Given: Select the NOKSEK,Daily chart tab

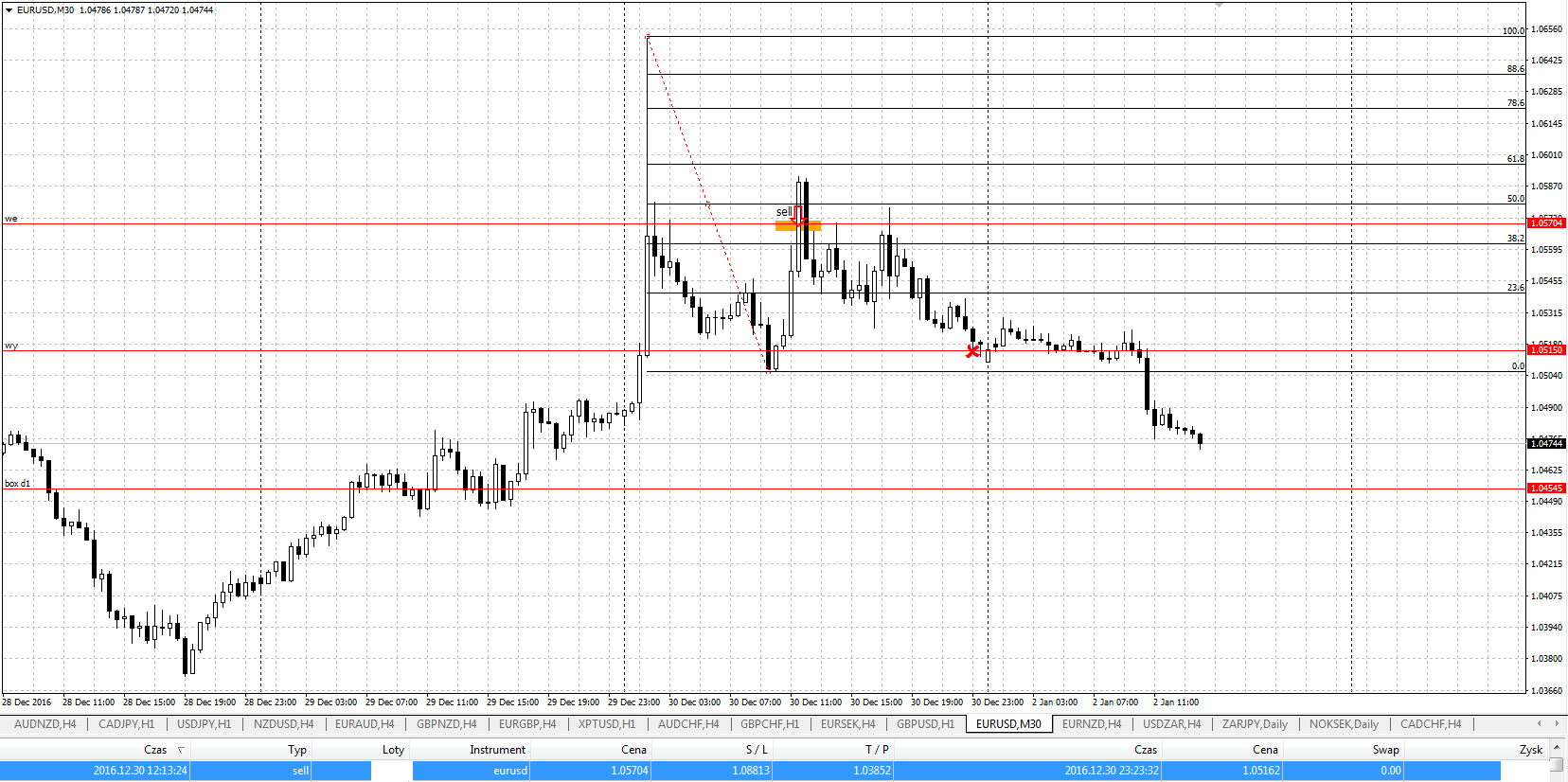Looking at the screenshot, I should (1343, 724).
